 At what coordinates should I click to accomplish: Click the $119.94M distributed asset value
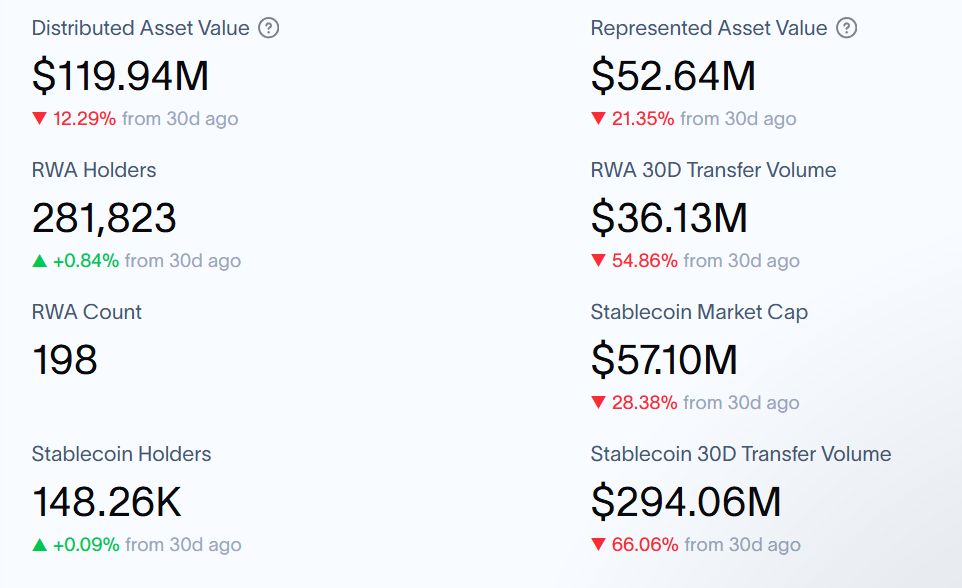coord(121,76)
